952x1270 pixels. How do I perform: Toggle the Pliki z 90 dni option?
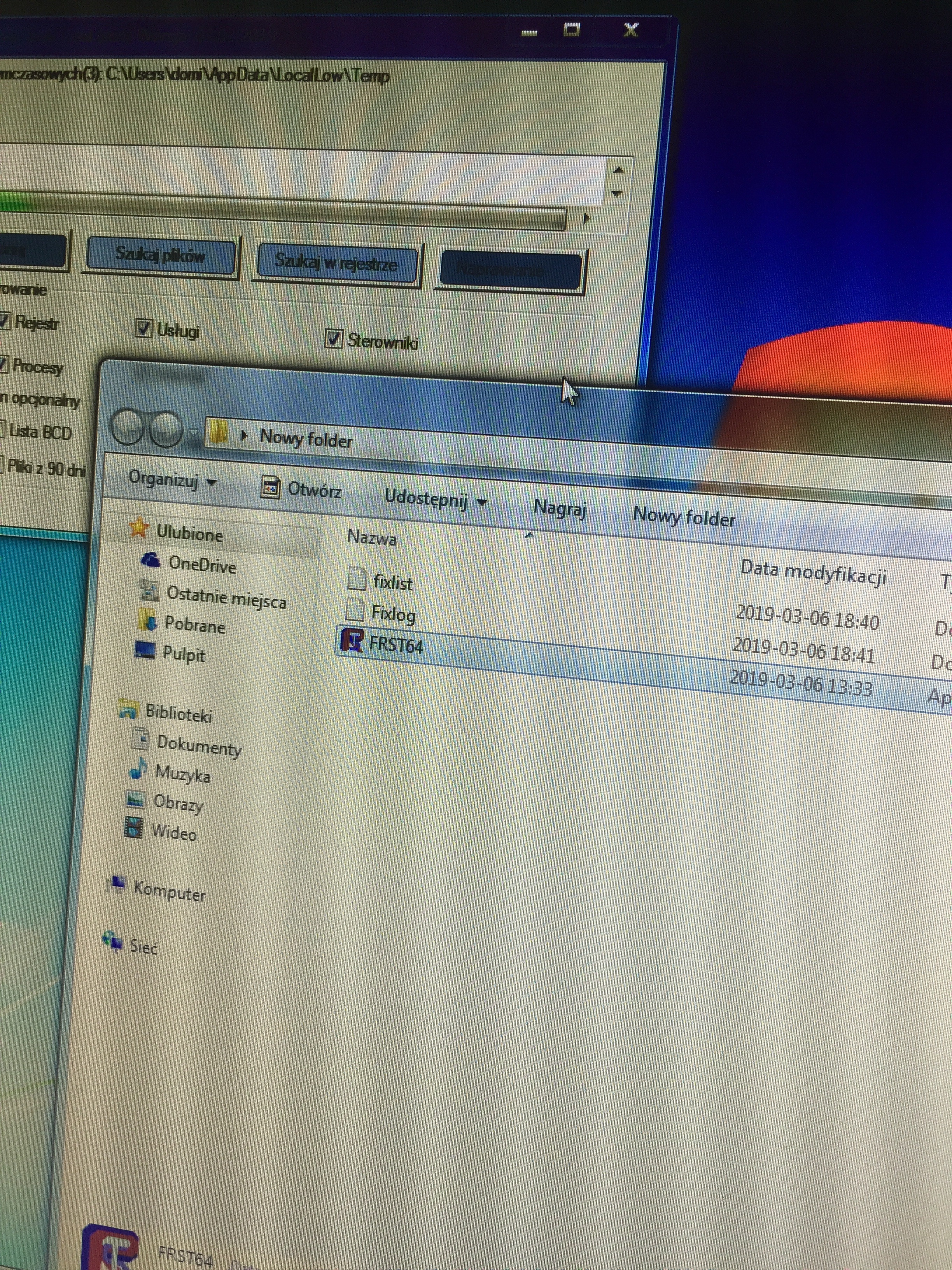44,467
